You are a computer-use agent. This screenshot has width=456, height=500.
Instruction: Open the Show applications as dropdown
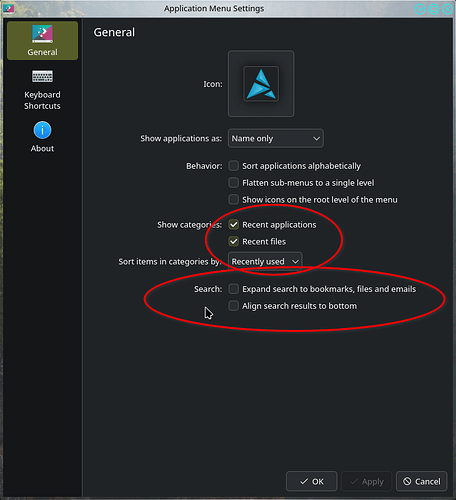click(276, 138)
